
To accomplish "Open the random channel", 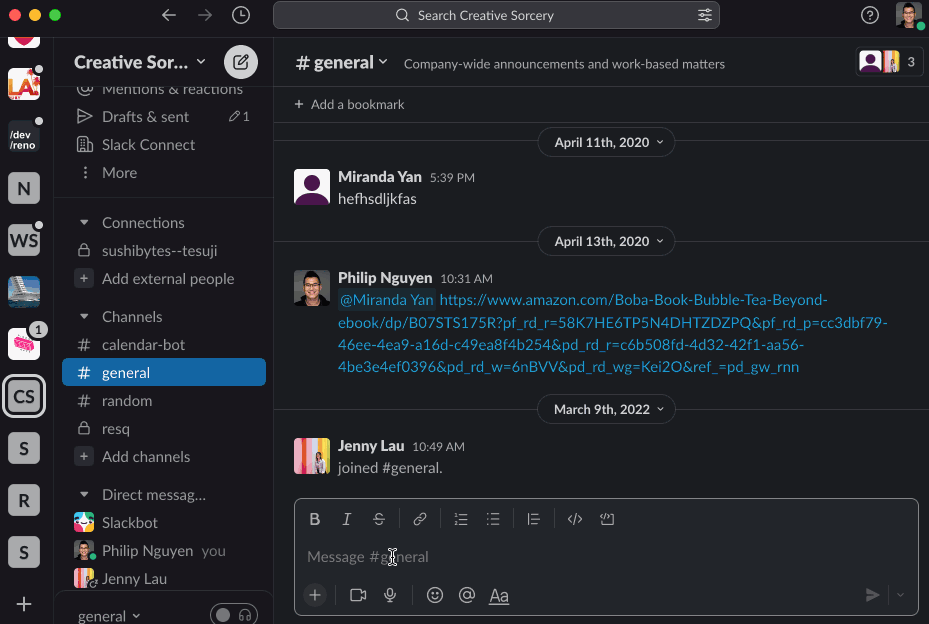I will [127, 401].
